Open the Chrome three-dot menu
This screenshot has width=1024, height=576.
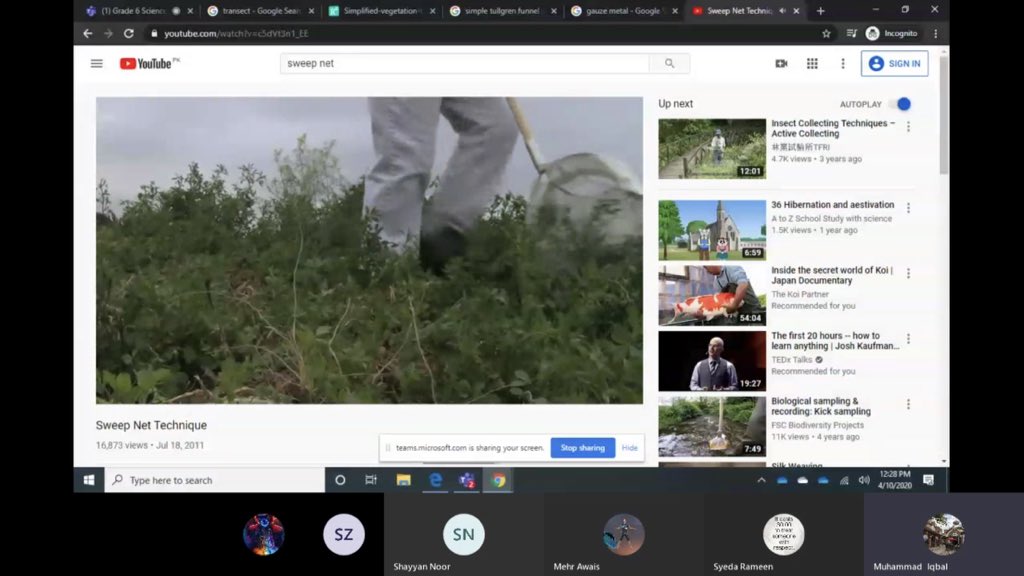[936, 33]
